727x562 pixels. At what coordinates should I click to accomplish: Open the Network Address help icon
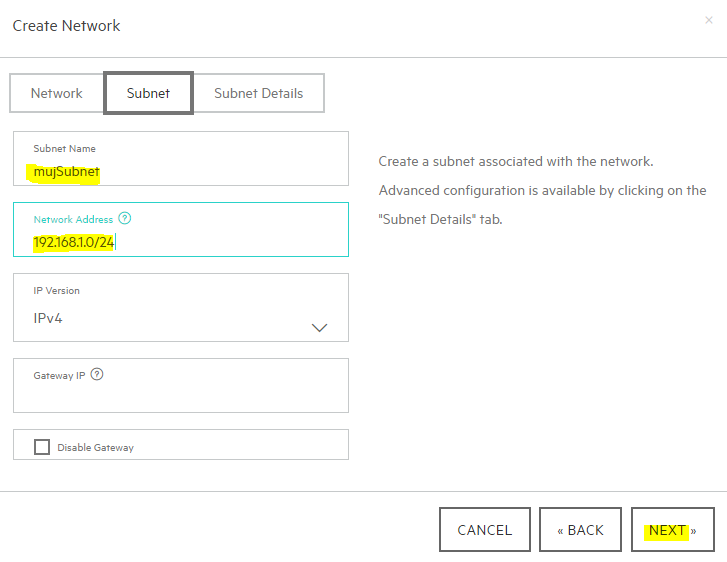tap(125, 218)
